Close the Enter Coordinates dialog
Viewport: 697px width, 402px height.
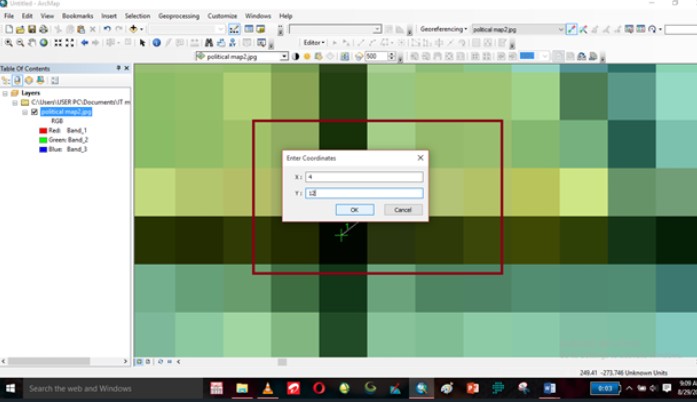420,158
